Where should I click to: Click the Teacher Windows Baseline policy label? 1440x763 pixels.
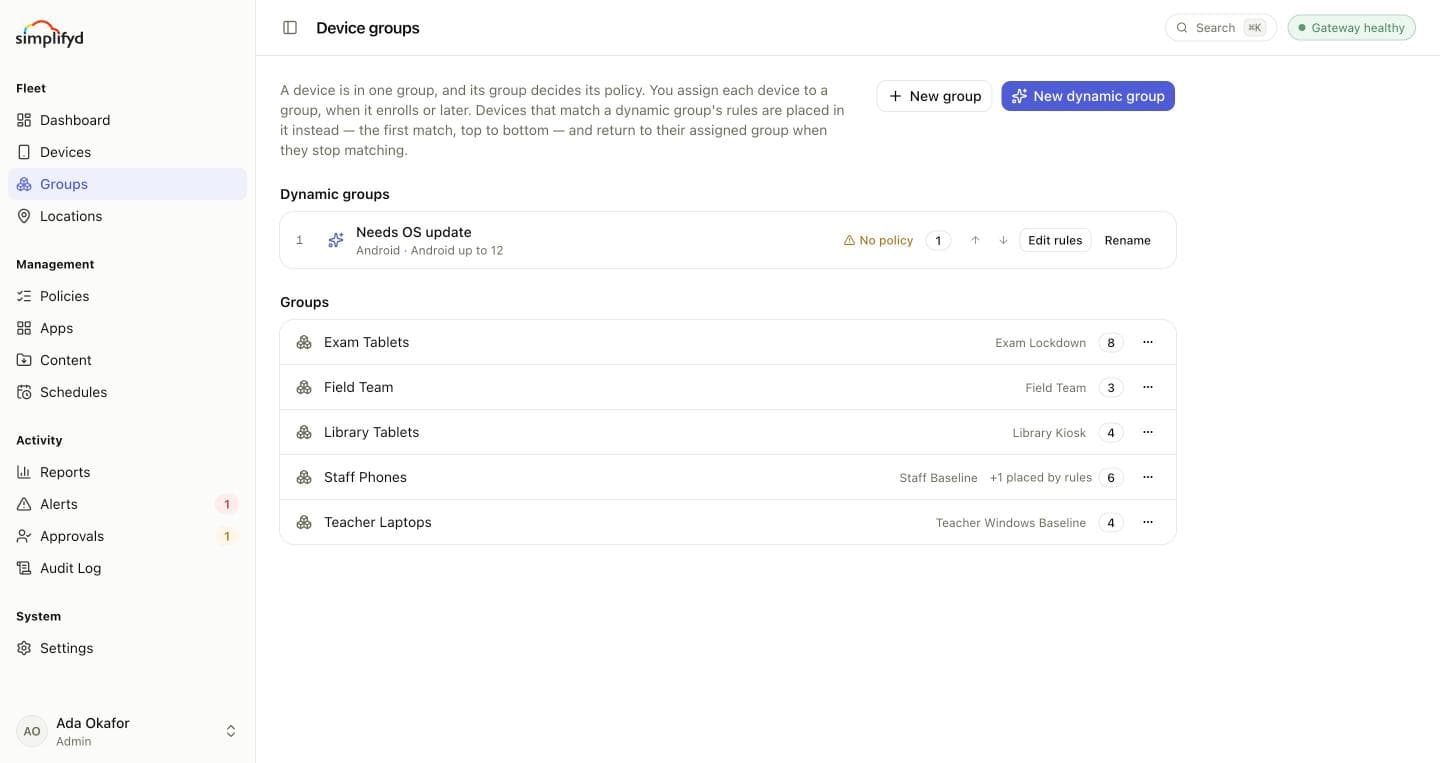click(1010, 523)
